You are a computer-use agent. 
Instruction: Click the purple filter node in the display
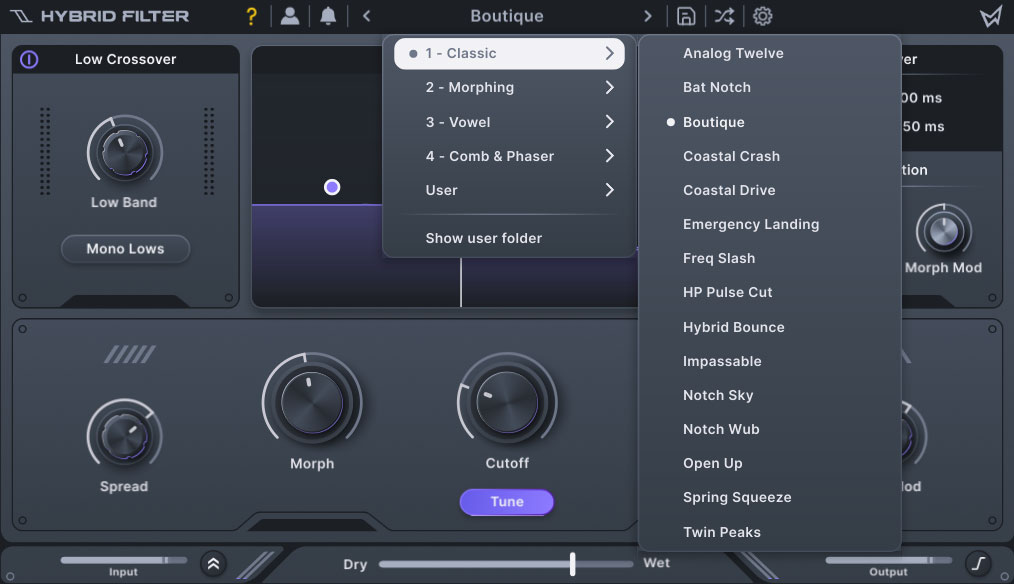[x=332, y=188]
